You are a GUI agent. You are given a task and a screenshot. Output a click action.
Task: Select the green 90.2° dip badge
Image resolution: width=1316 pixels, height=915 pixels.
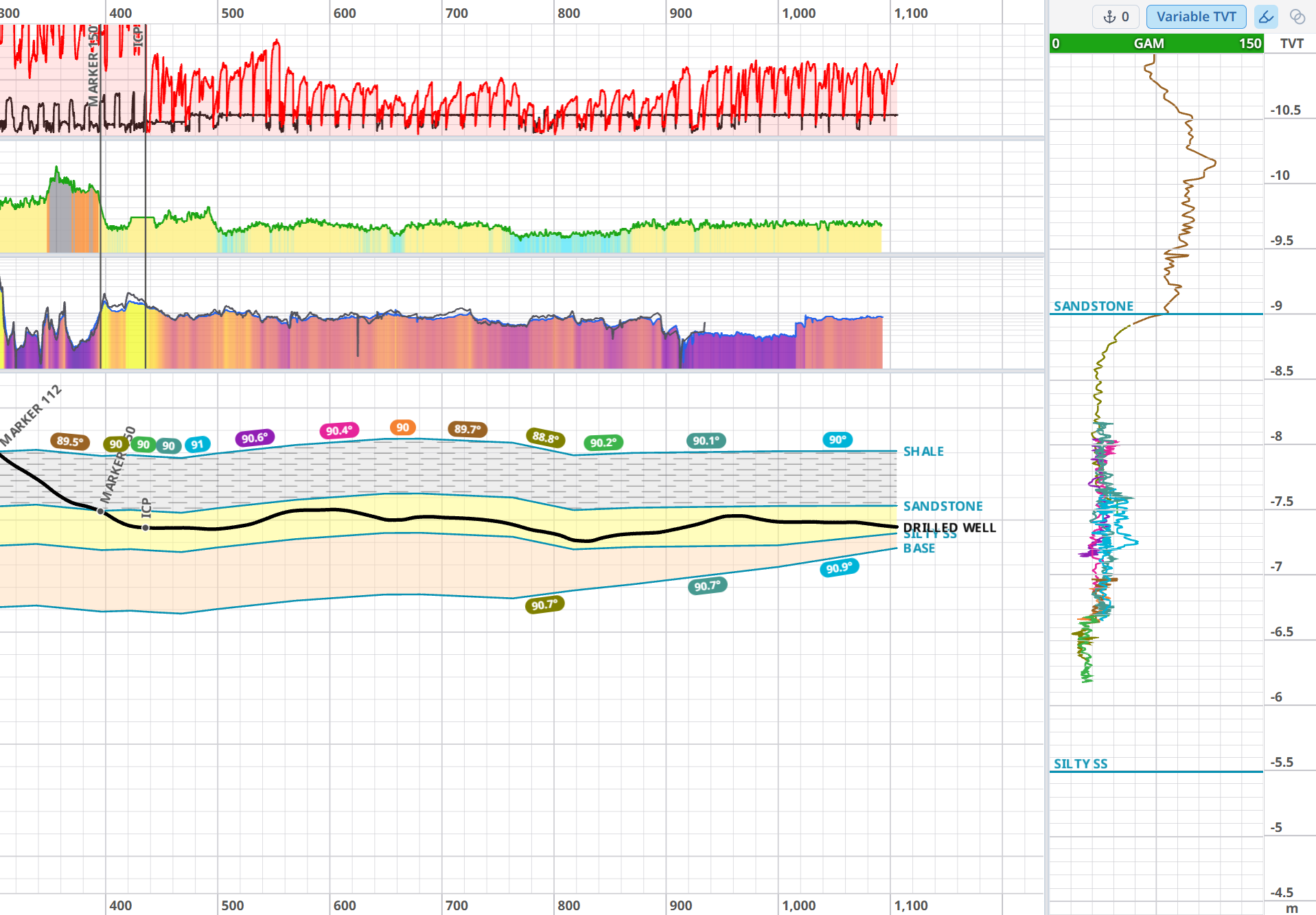point(603,443)
